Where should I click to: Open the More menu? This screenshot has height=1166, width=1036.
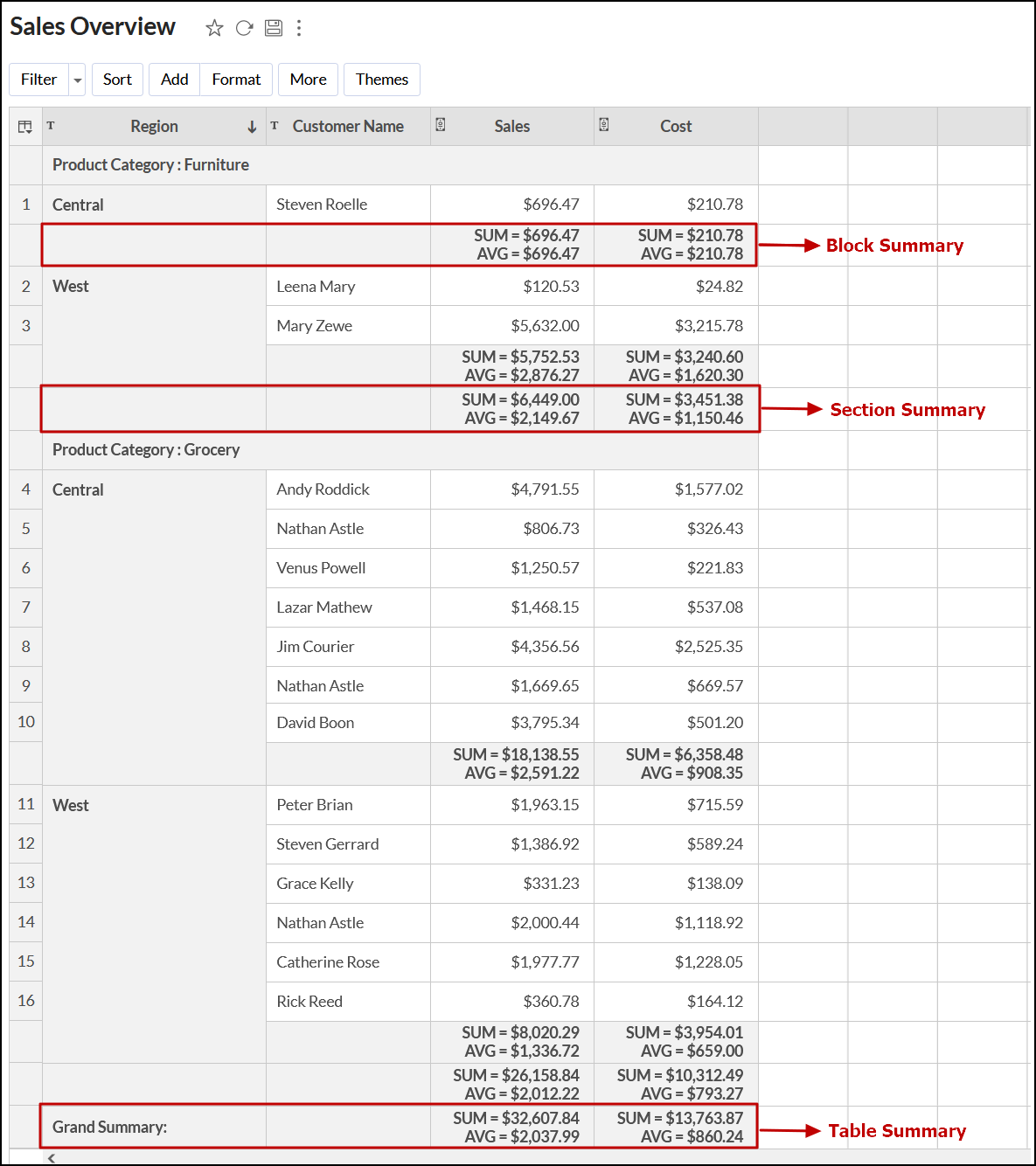click(x=308, y=79)
